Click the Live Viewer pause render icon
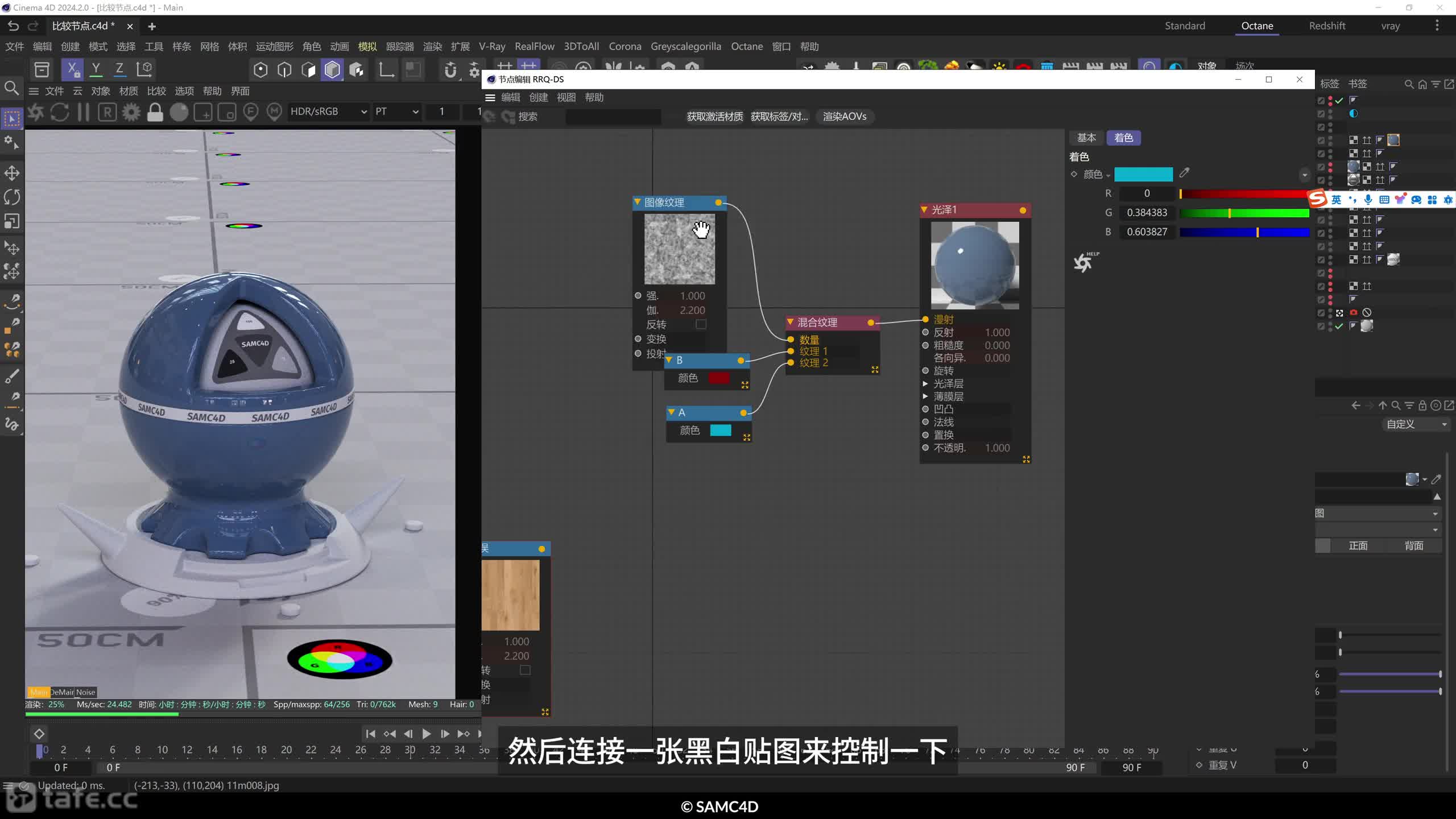 click(83, 112)
